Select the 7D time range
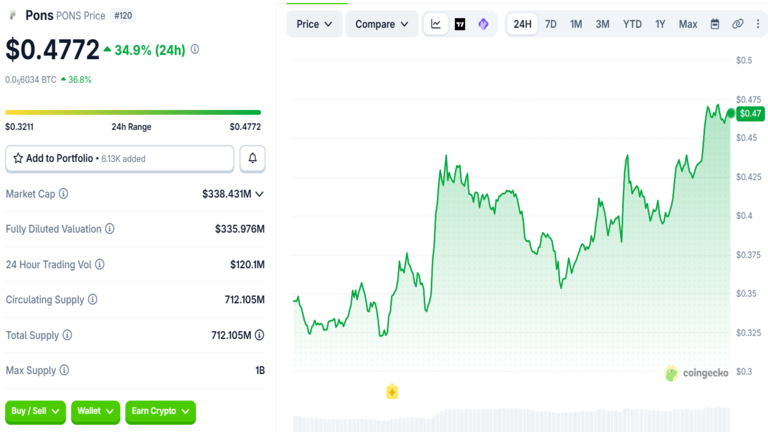This screenshot has height=432, width=768. [x=551, y=24]
